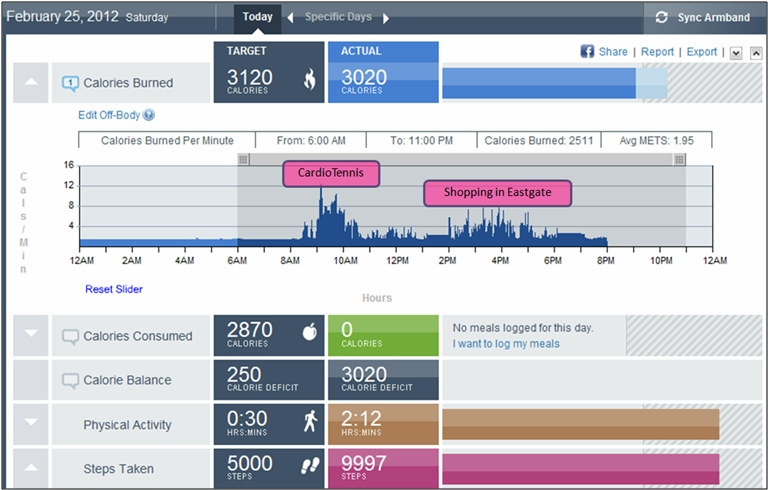Collapse all sections with up arrow button
This screenshot has height=490, width=768.
click(x=756, y=53)
